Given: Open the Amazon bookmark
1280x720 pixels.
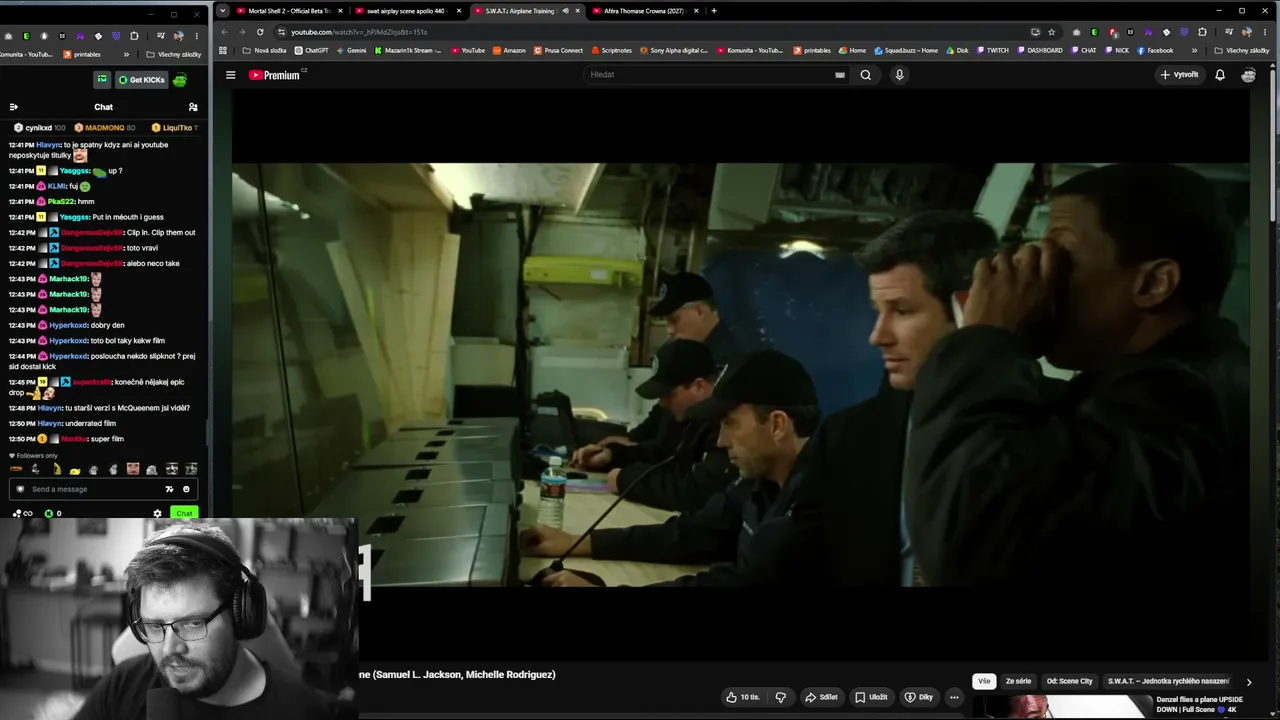Looking at the screenshot, I should coord(510,50).
